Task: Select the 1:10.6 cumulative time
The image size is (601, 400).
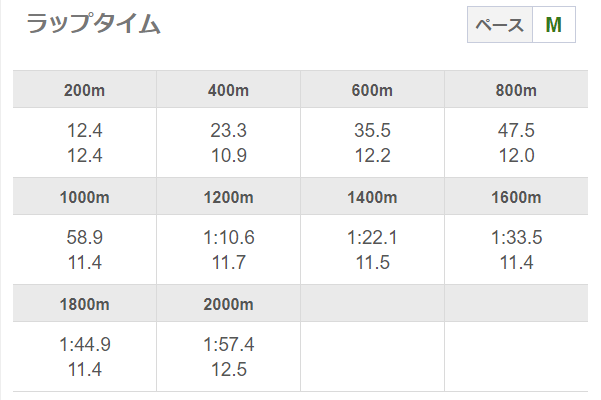Action: click(228, 238)
